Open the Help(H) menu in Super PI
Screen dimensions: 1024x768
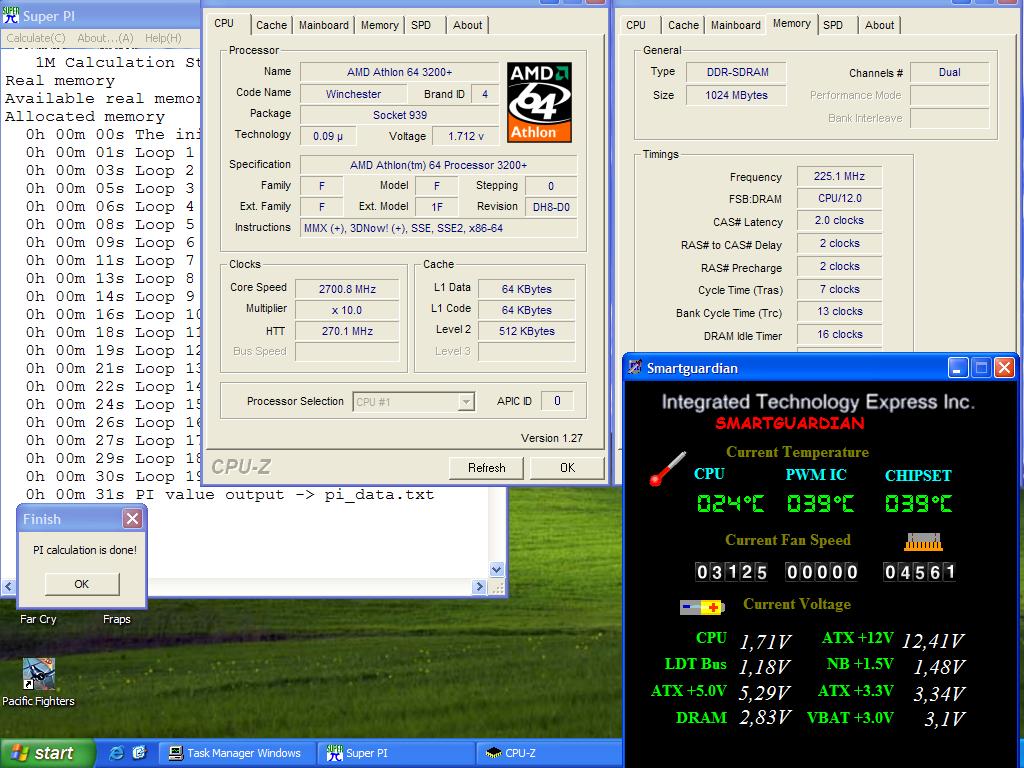(x=163, y=38)
